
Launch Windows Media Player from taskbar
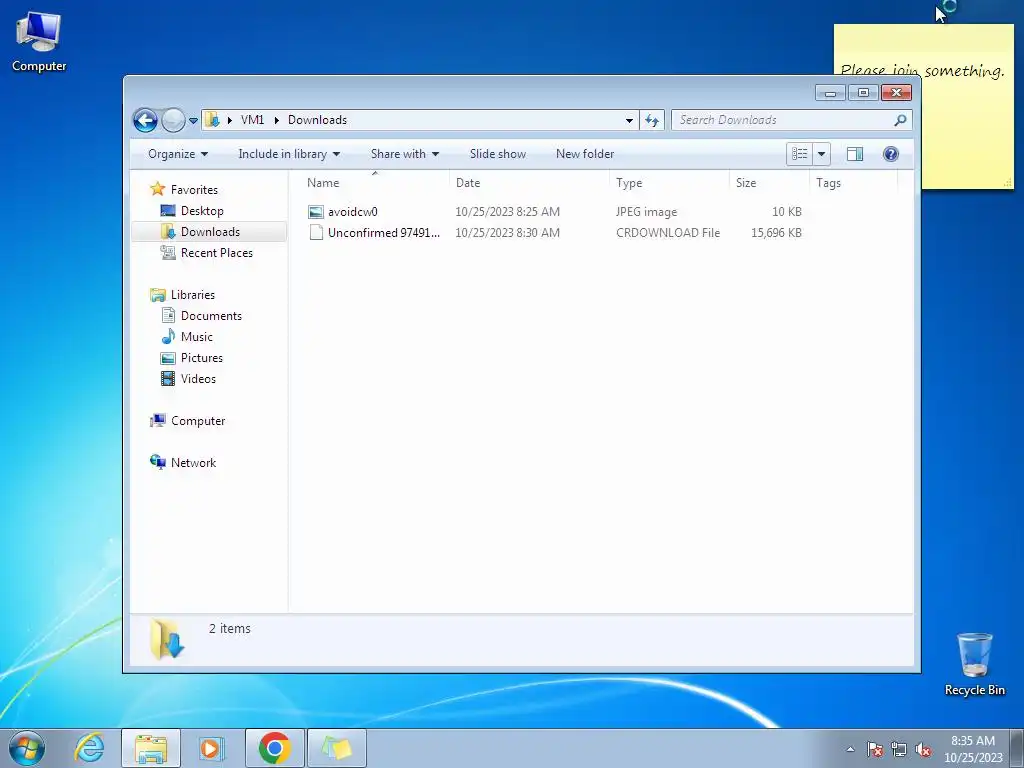pyautogui.click(x=212, y=748)
